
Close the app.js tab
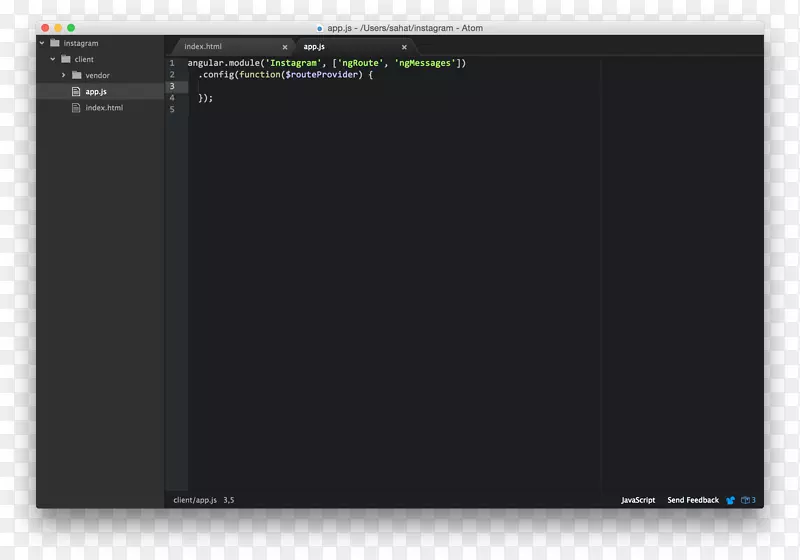404,47
